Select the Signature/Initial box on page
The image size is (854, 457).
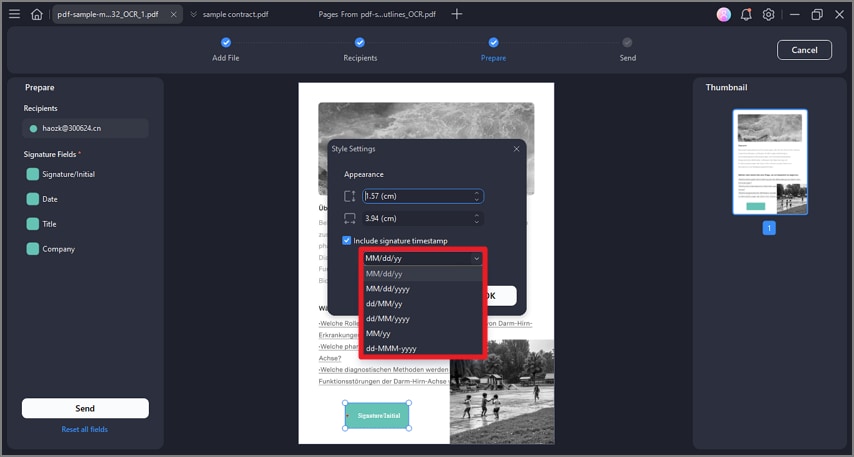pos(377,416)
